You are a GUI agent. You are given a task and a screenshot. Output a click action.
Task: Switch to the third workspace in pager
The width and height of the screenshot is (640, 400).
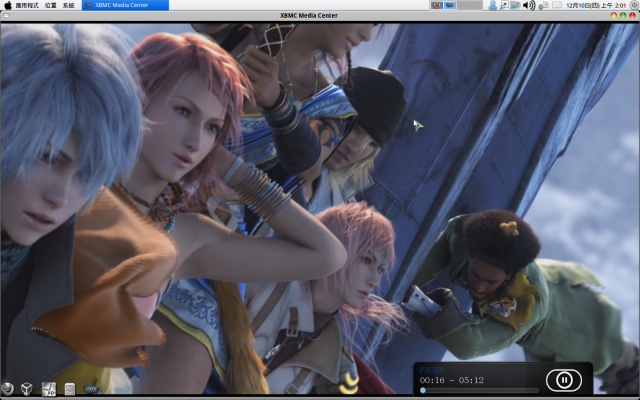coord(463,5)
